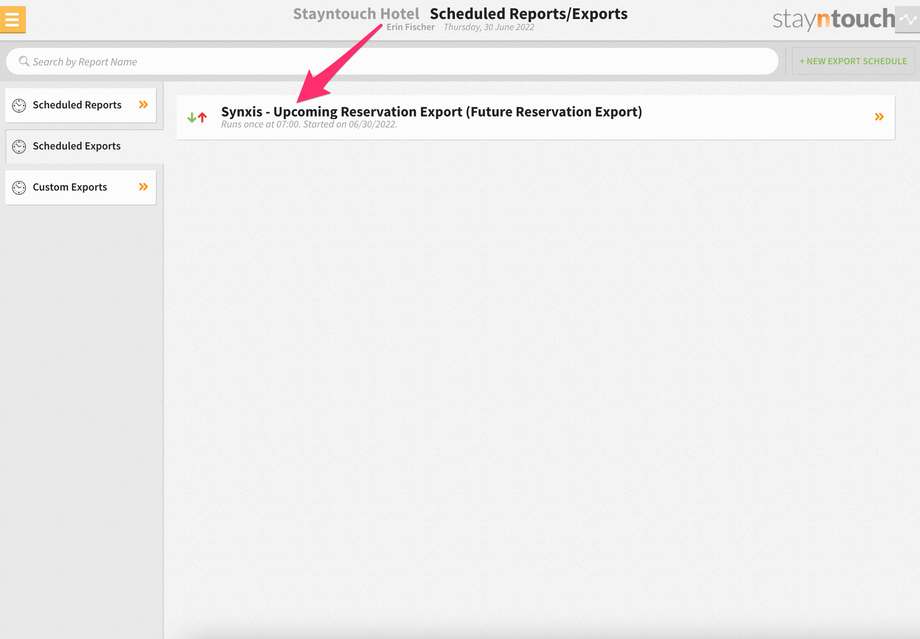Expand Custom Exports via its chevron
The height and width of the screenshot is (639, 920).
pyautogui.click(x=143, y=187)
